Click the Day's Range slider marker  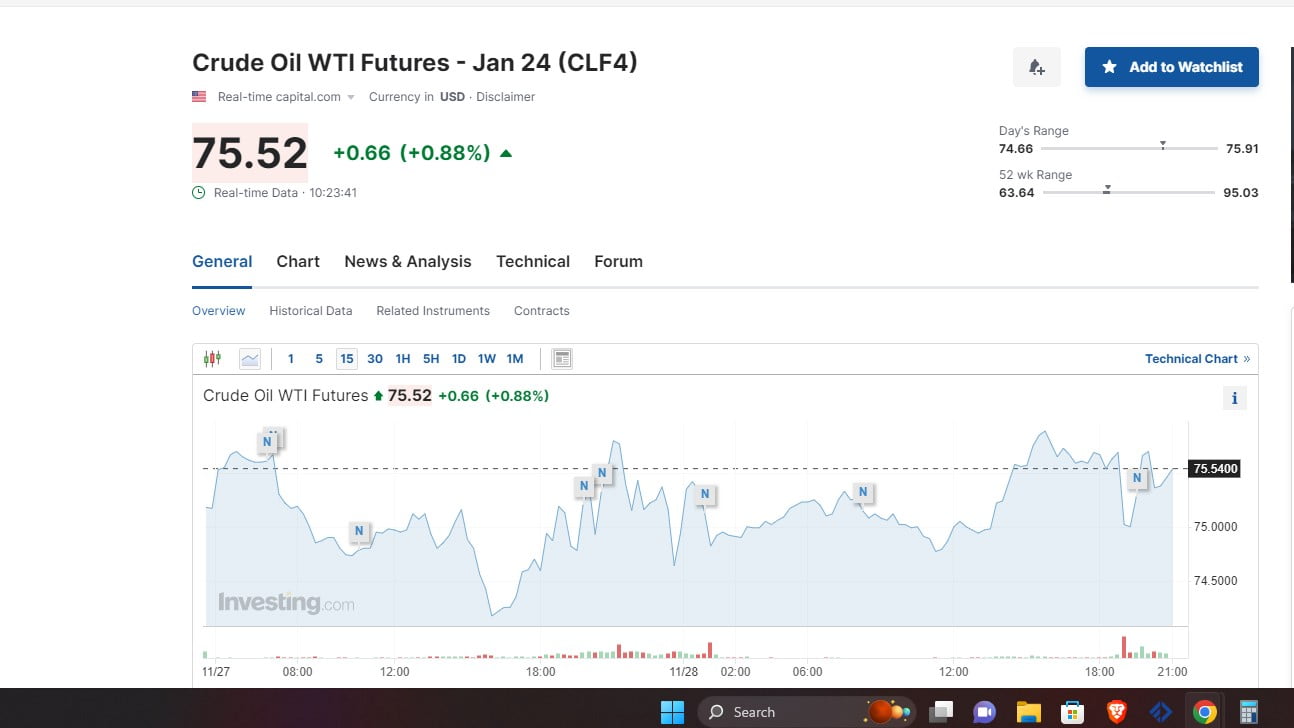point(1162,145)
